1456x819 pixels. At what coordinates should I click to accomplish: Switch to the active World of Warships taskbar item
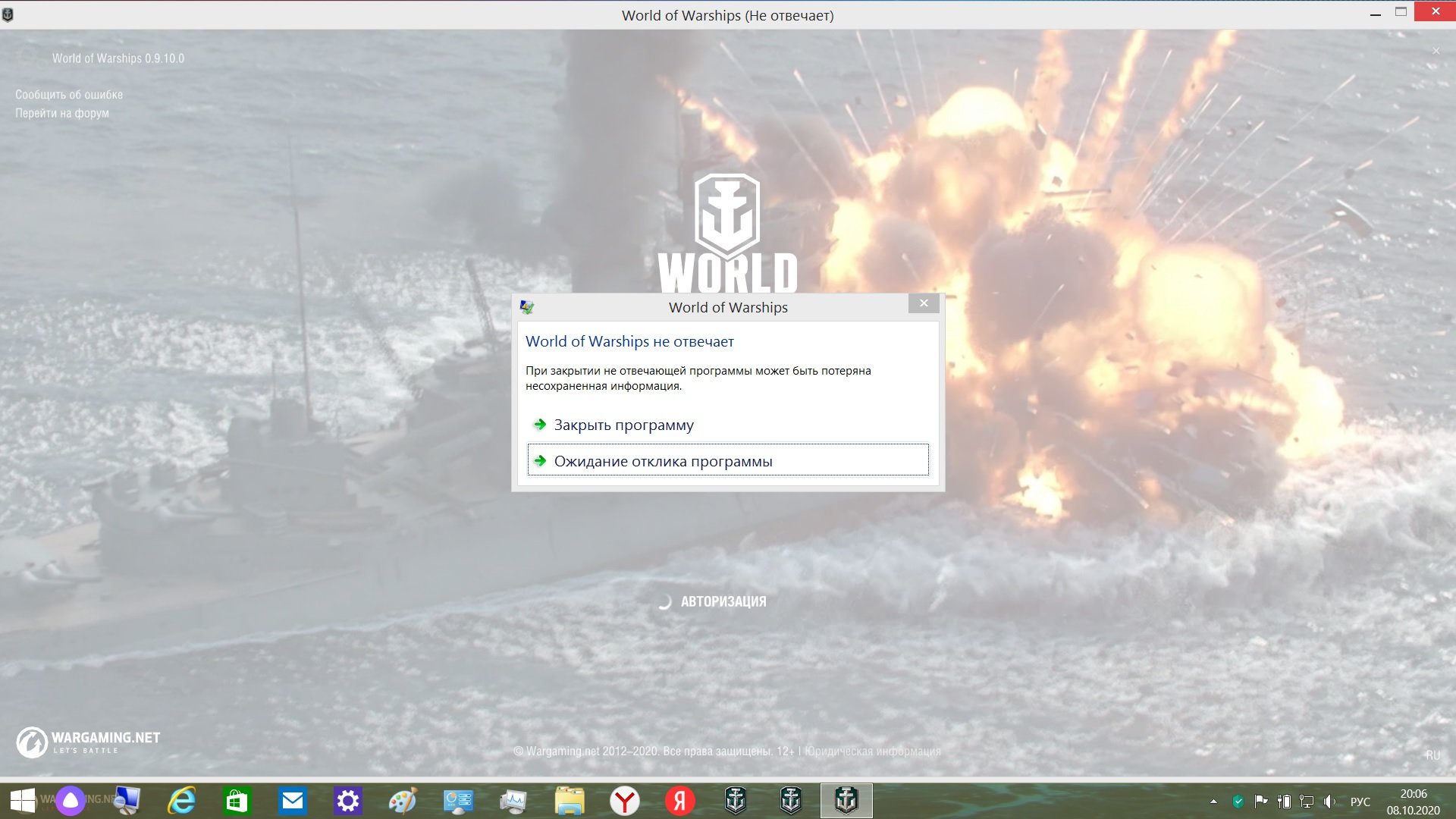click(x=846, y=801)
